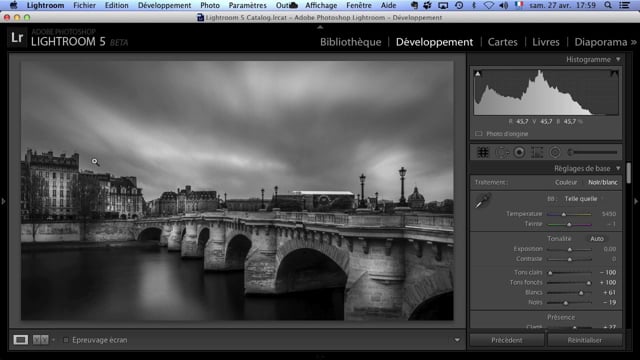Click the Auto tonality button
Viewport: 640px width, 360px height.
(596, 239)
